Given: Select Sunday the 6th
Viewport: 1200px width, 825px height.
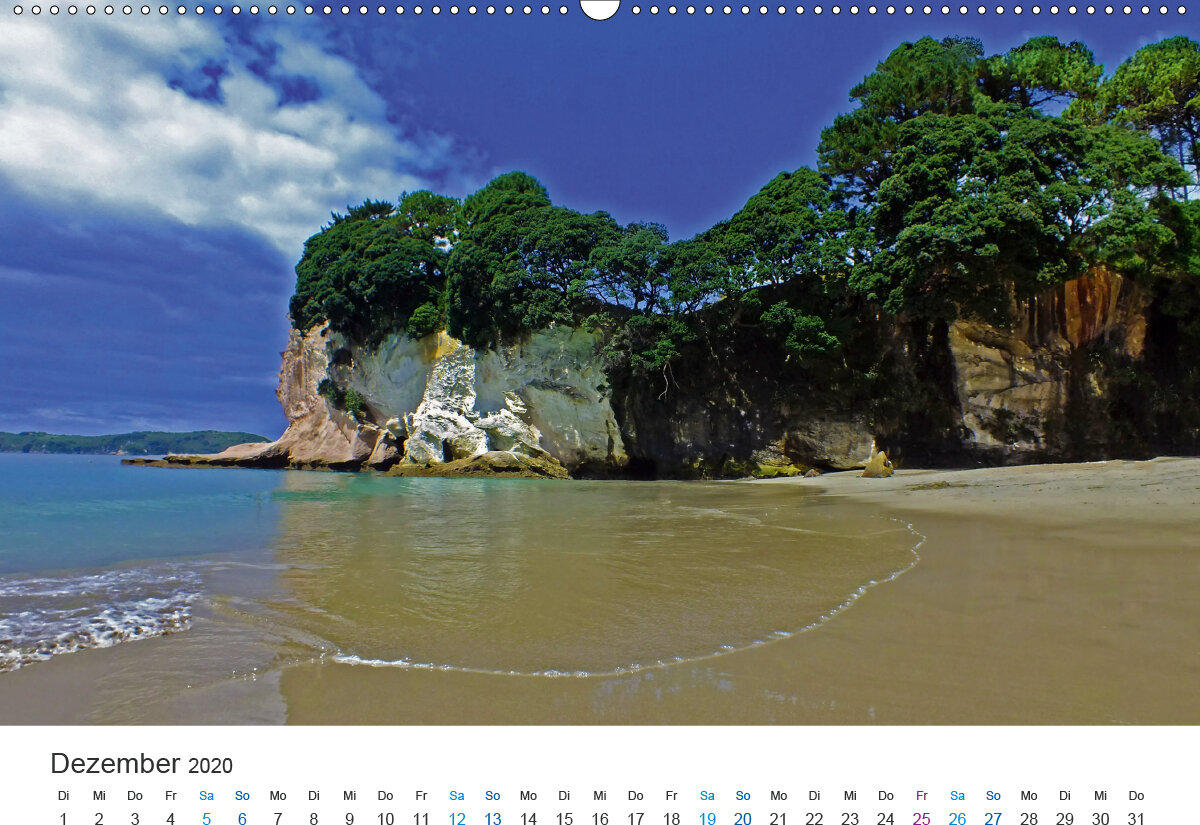Looking at the screenshot, I should tap(242, 818).
